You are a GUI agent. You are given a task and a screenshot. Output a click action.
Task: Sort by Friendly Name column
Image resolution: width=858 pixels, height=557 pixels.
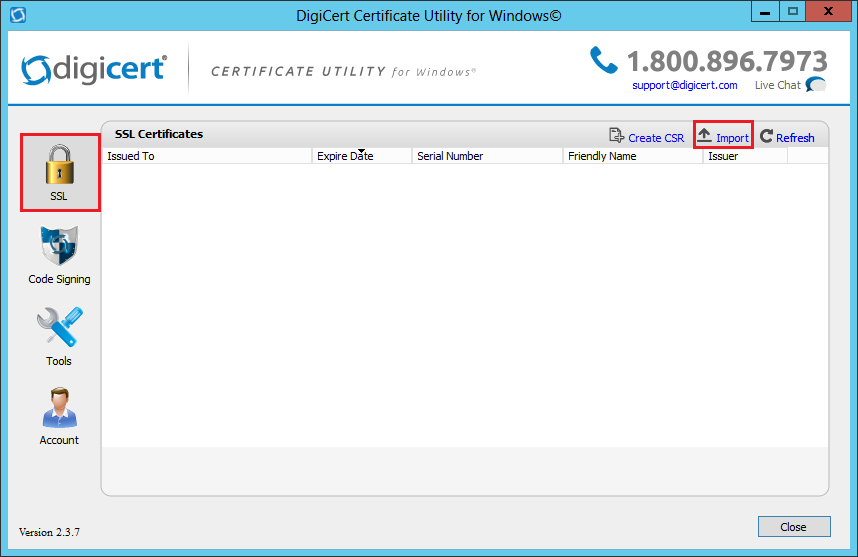(x=632, y=156)
